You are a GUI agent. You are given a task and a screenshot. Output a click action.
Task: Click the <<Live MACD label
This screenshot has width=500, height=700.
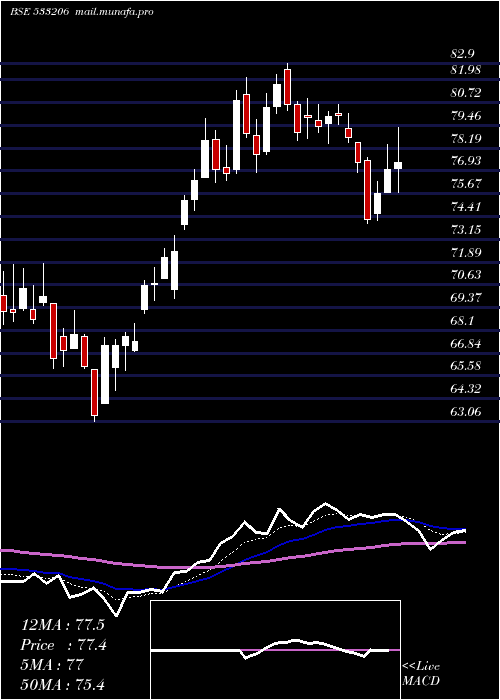pyautogui.click(x=421, y=674)
